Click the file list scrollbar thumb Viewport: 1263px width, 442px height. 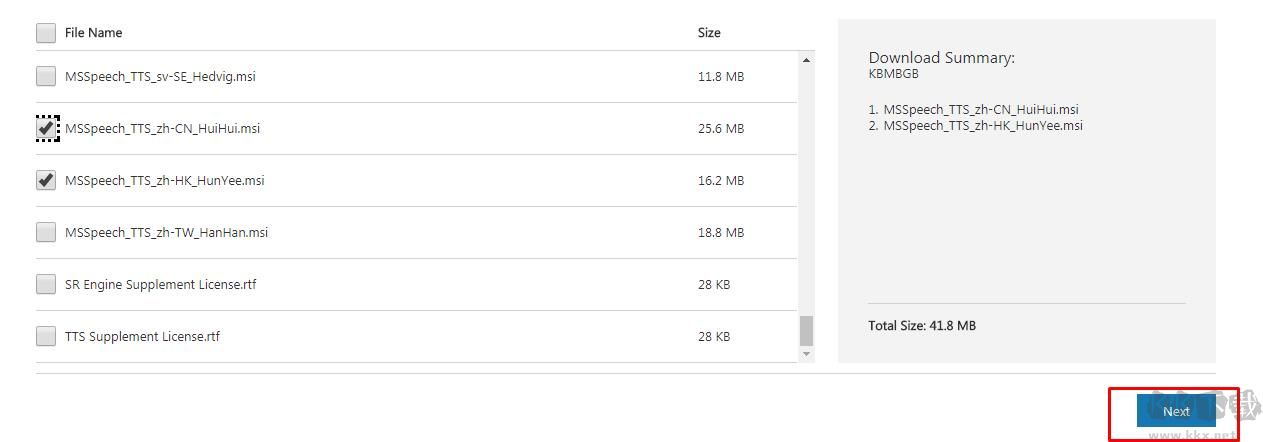click(x=806, y=330)
